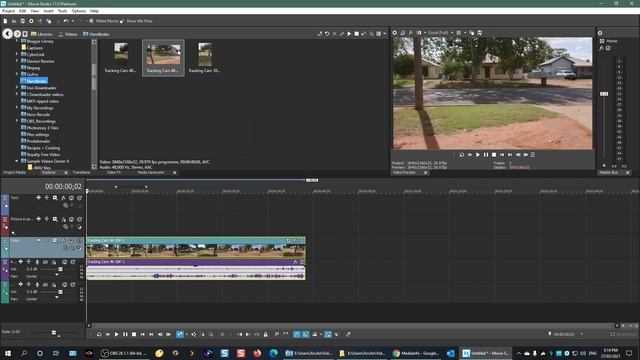Stop media preview in the Explorer toolbar
This screenshot has width=640, height=360.
pyautogui.click(x=356, y=34)
